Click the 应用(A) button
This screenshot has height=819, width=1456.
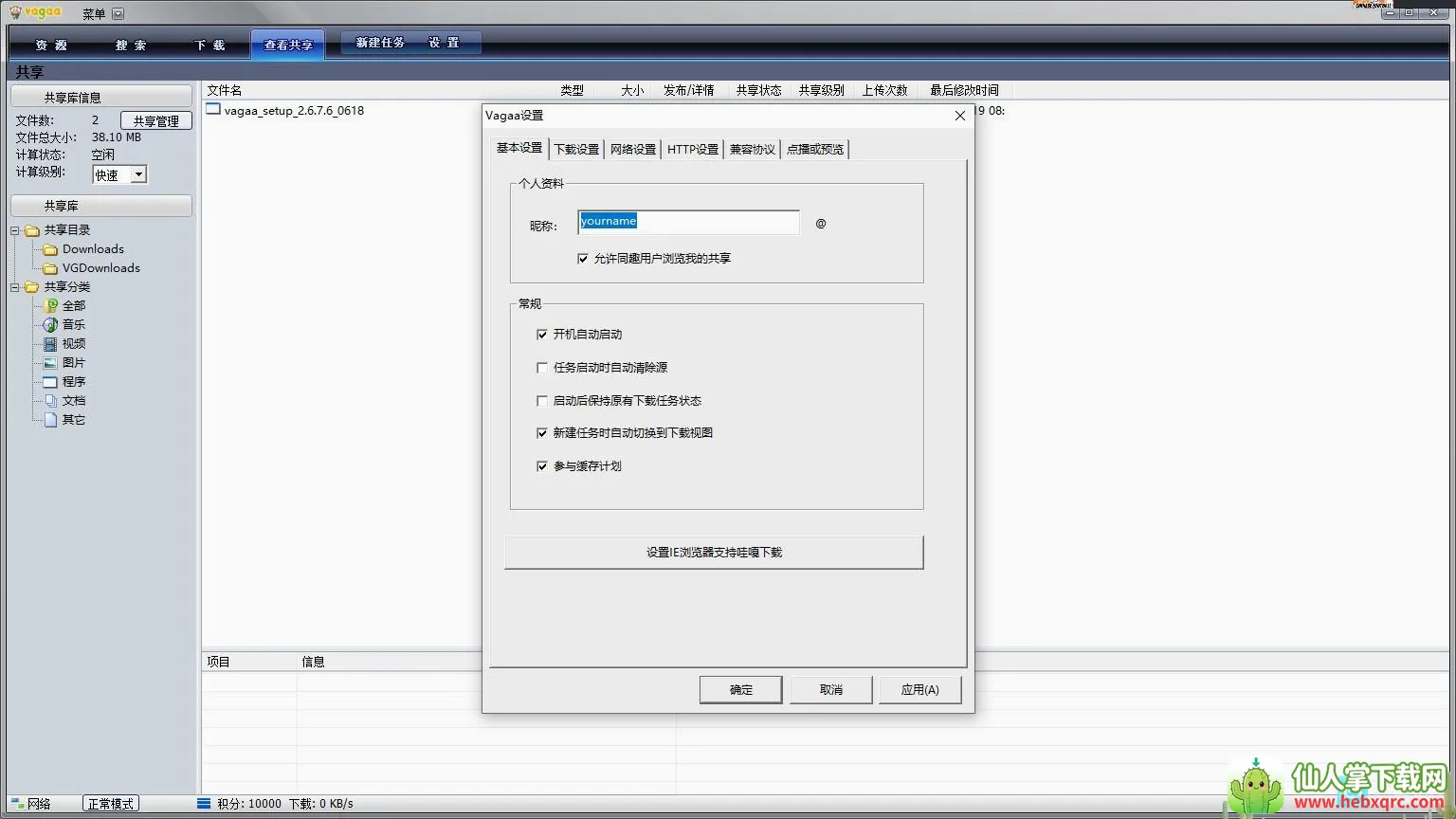pos(920,689)
